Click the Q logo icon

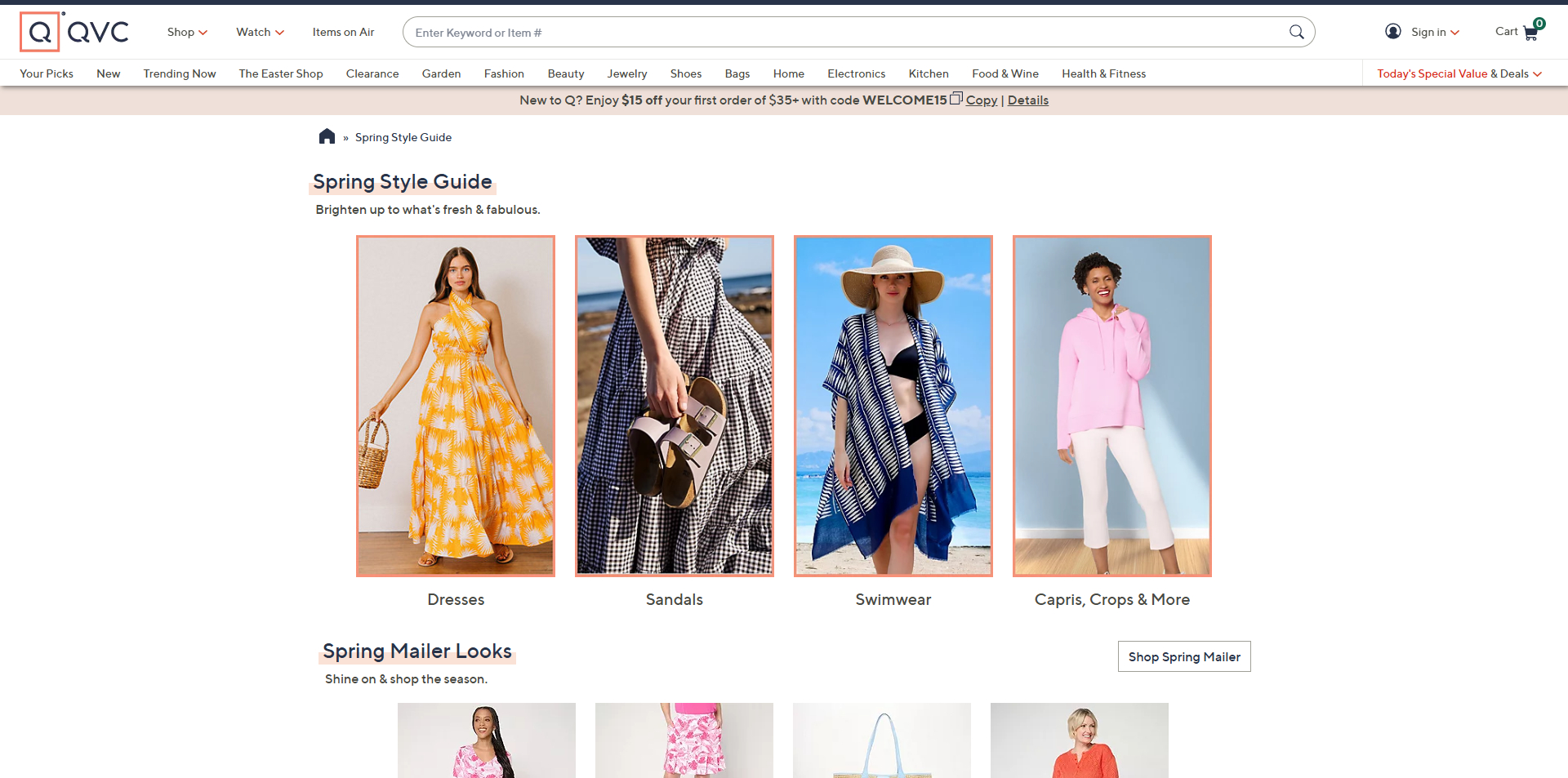click(39, 31)
